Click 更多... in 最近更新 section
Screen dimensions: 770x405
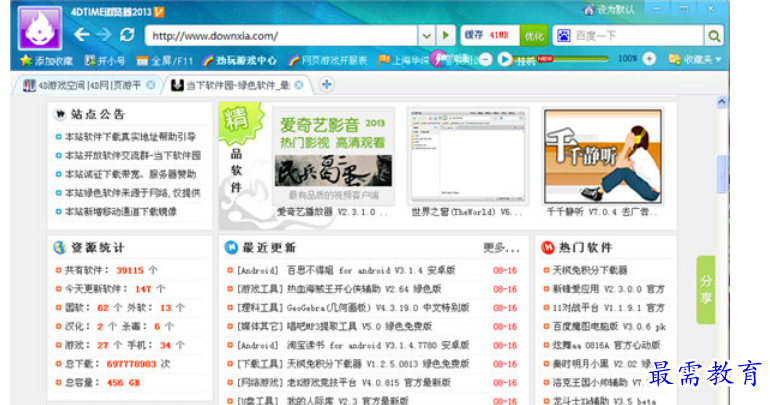(x=501, y=248)
